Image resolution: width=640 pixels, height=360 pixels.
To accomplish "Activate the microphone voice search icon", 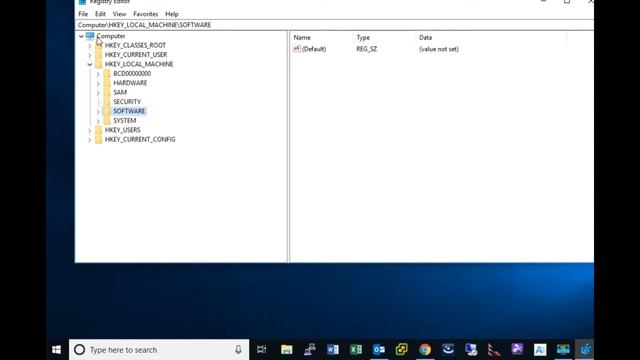I will (x=238, y=350).
